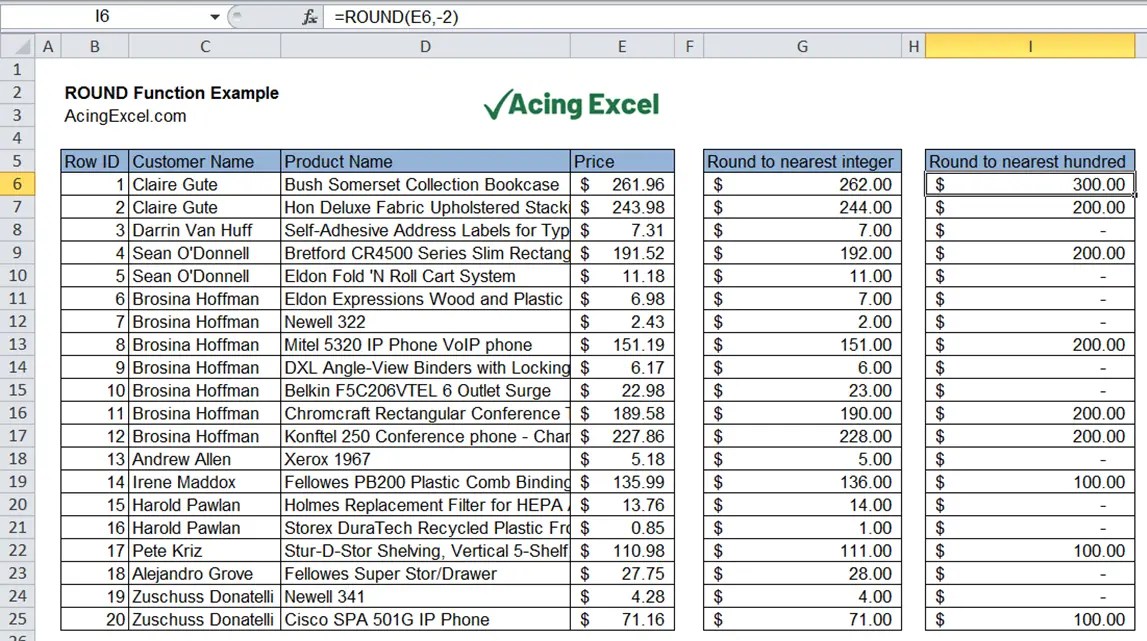This screenshot has height=641, width=1147.
Task: Select cell I6 containing 300.00
Action: click(1030, 184)
